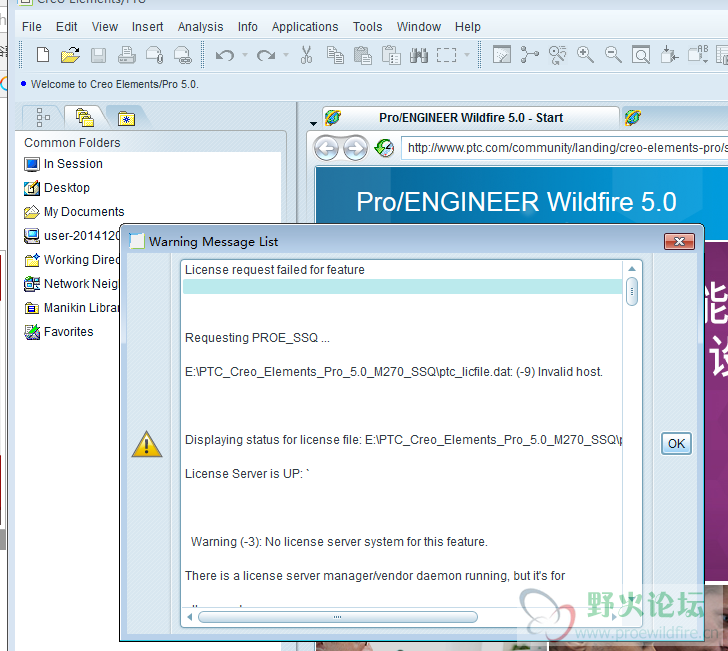Select In Session folder
The width and height of the screenshot is (728, 651).
point(64,164)
